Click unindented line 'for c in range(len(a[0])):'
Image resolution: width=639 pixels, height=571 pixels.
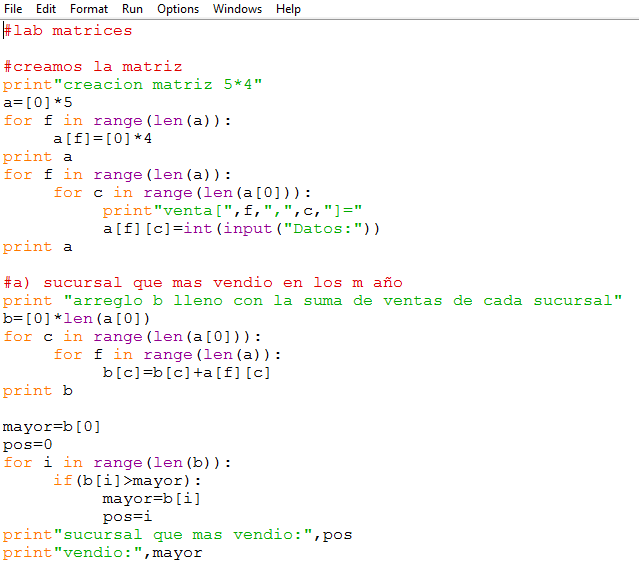pyautogui.click(x=132, y=337)
